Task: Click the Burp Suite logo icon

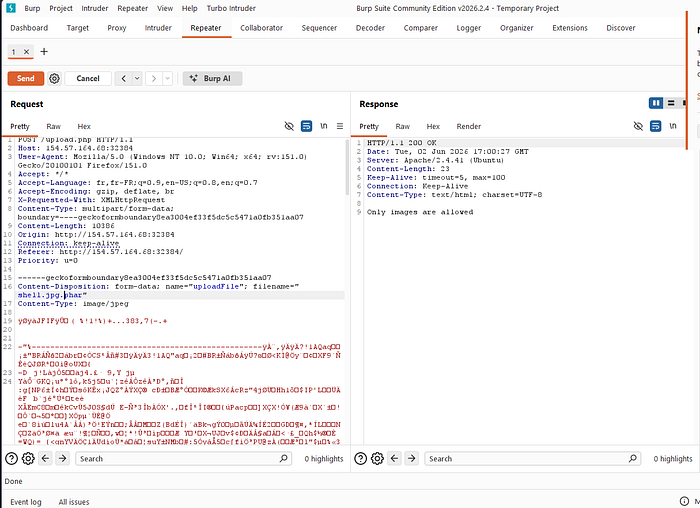Action: pos(11,8)
